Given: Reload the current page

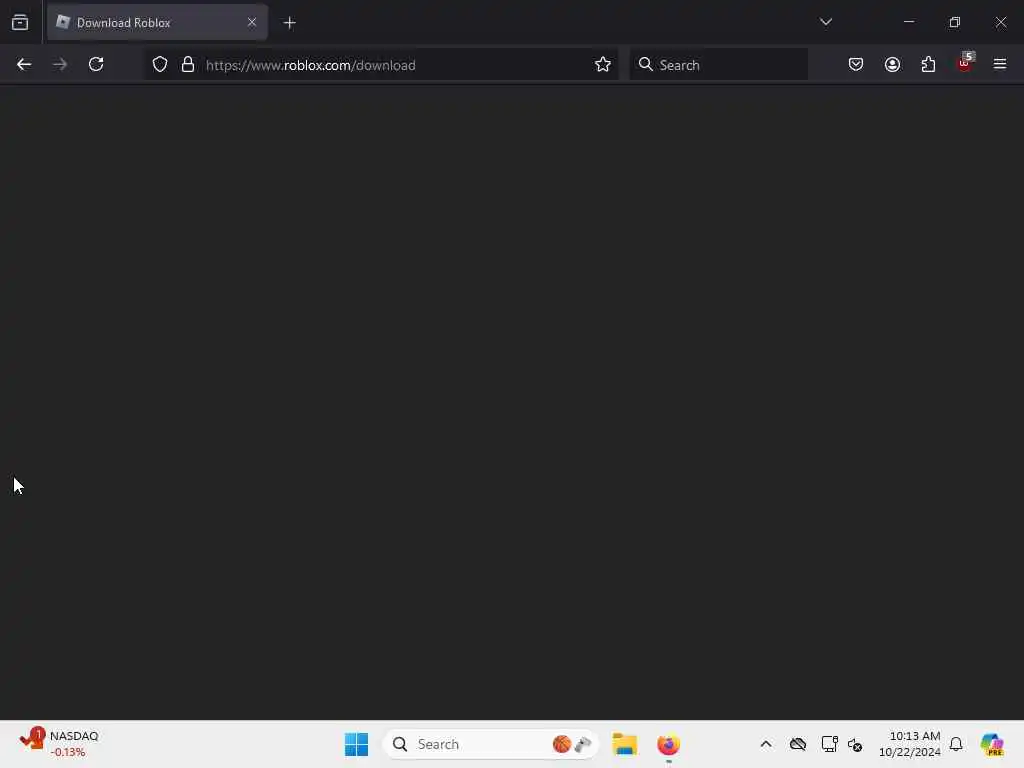Looking at the screenshot, I should click(x=96, y=64).
